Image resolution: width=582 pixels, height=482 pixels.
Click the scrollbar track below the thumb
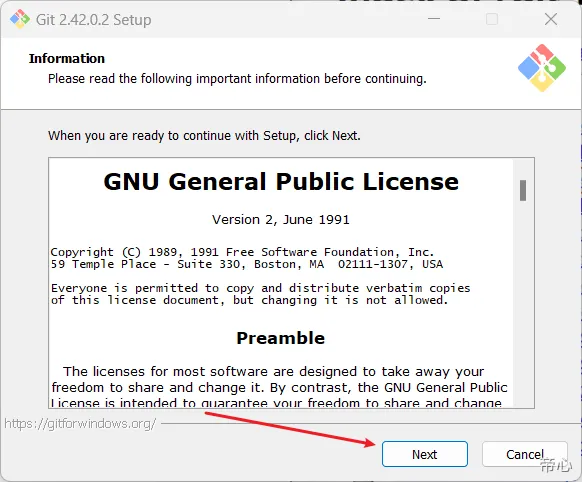point(523,304)
